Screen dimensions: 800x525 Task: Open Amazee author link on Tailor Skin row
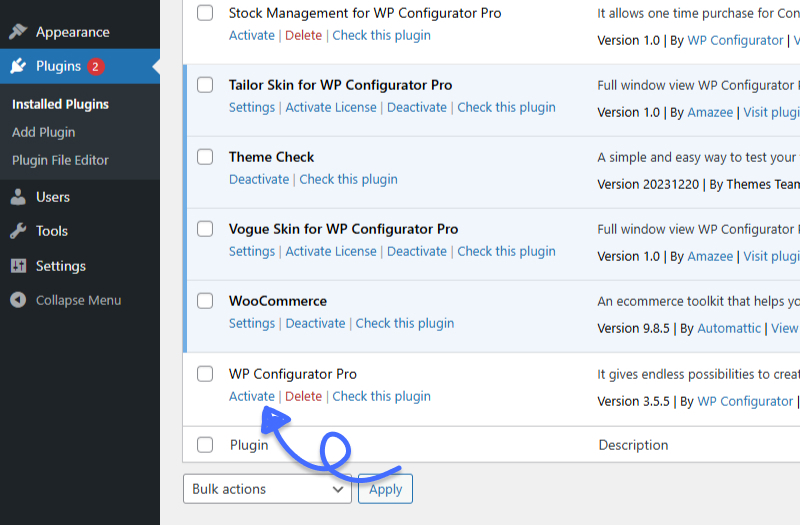coord(710,112)
